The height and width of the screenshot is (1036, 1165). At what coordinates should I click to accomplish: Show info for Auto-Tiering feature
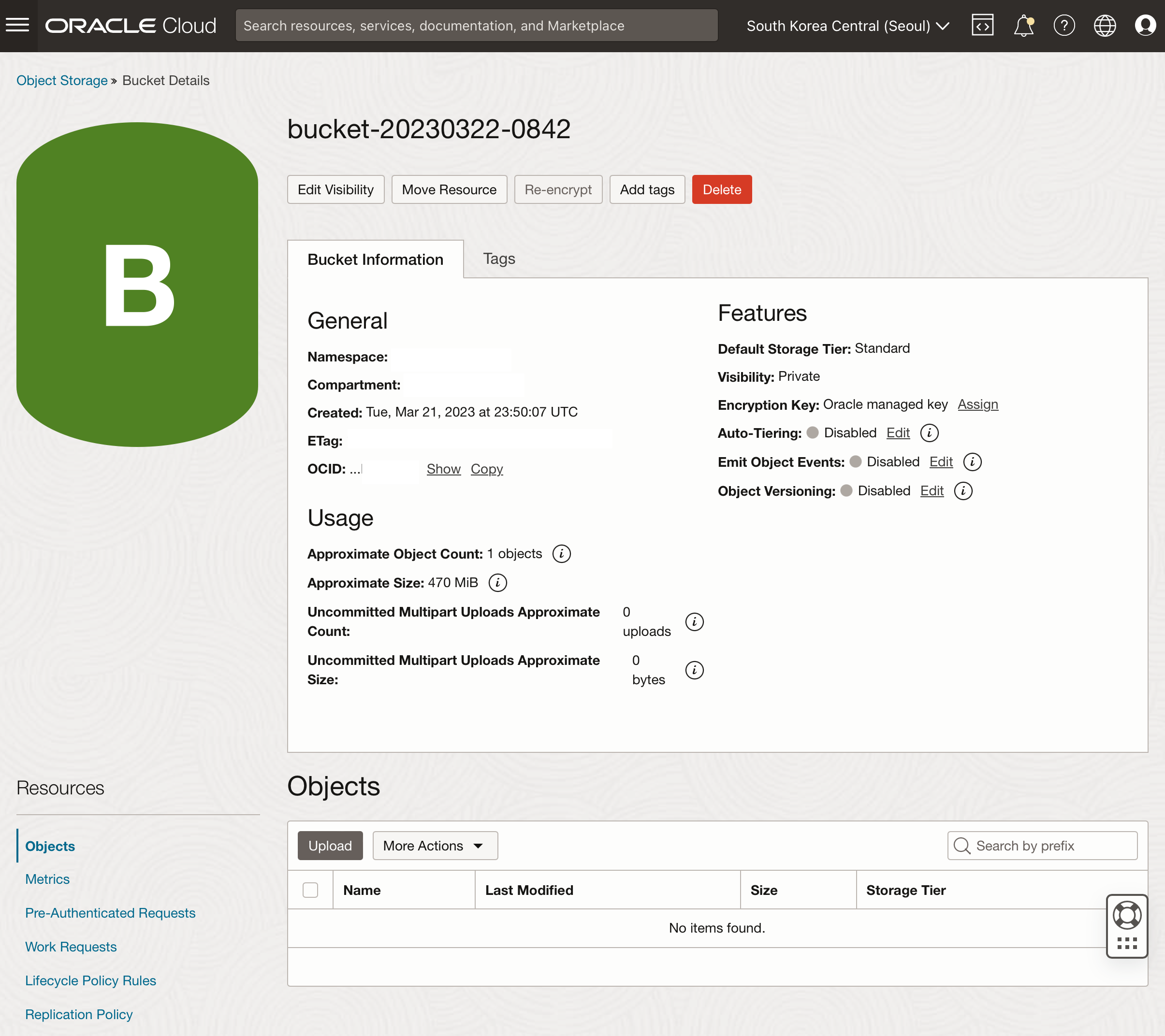click(x=929, y=433)
